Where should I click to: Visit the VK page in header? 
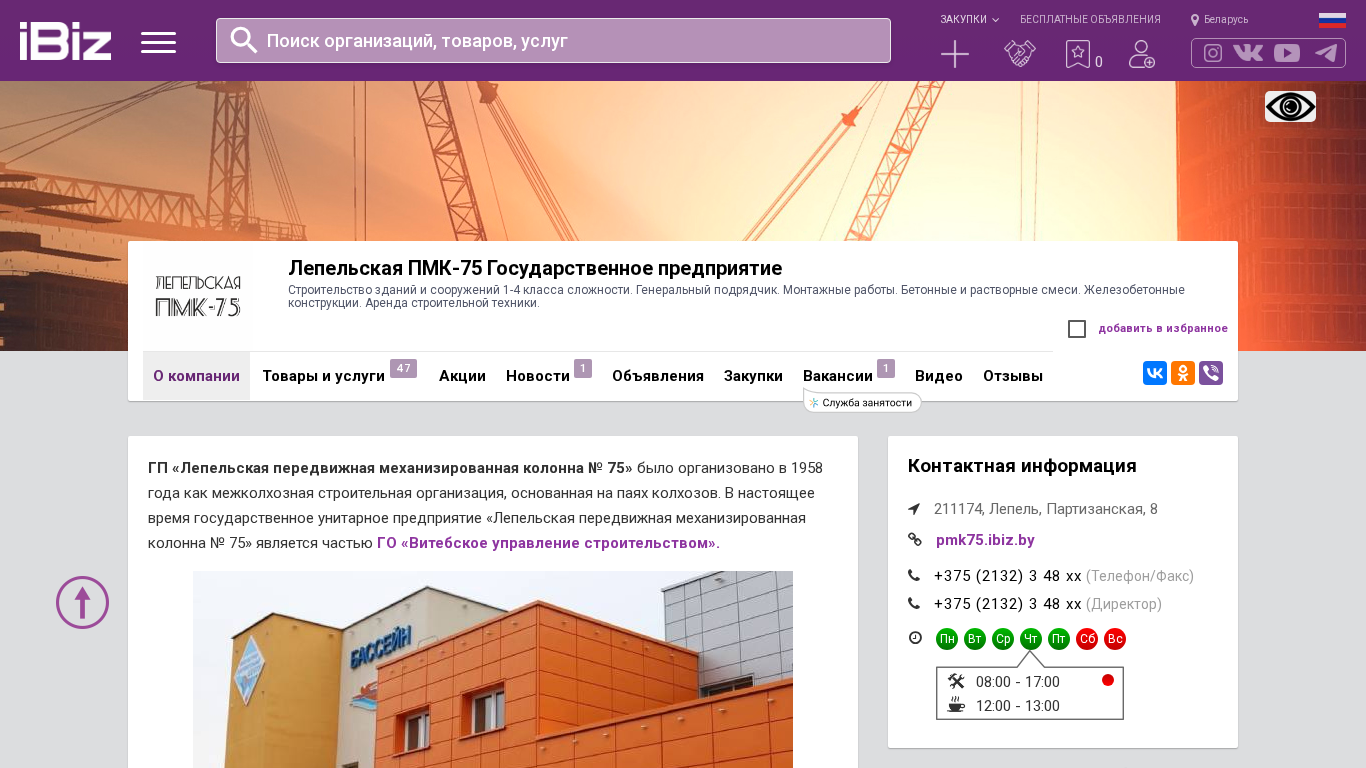[1248, 53]
